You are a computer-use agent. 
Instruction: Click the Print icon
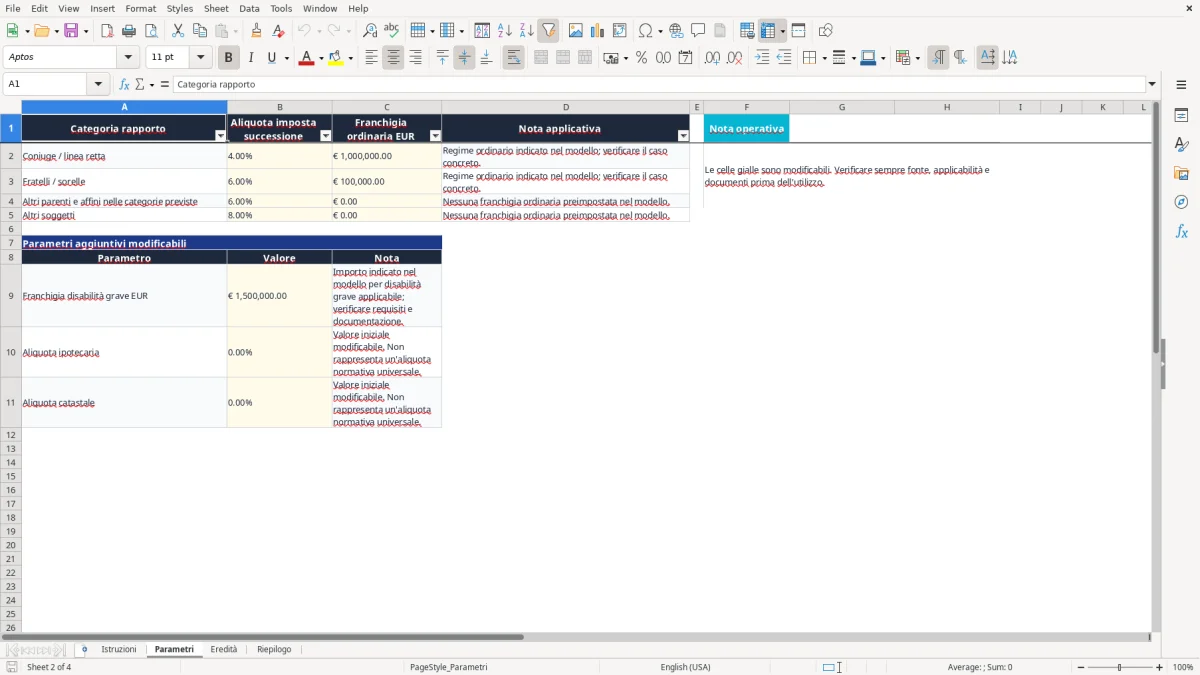click(x=129, y=31)
